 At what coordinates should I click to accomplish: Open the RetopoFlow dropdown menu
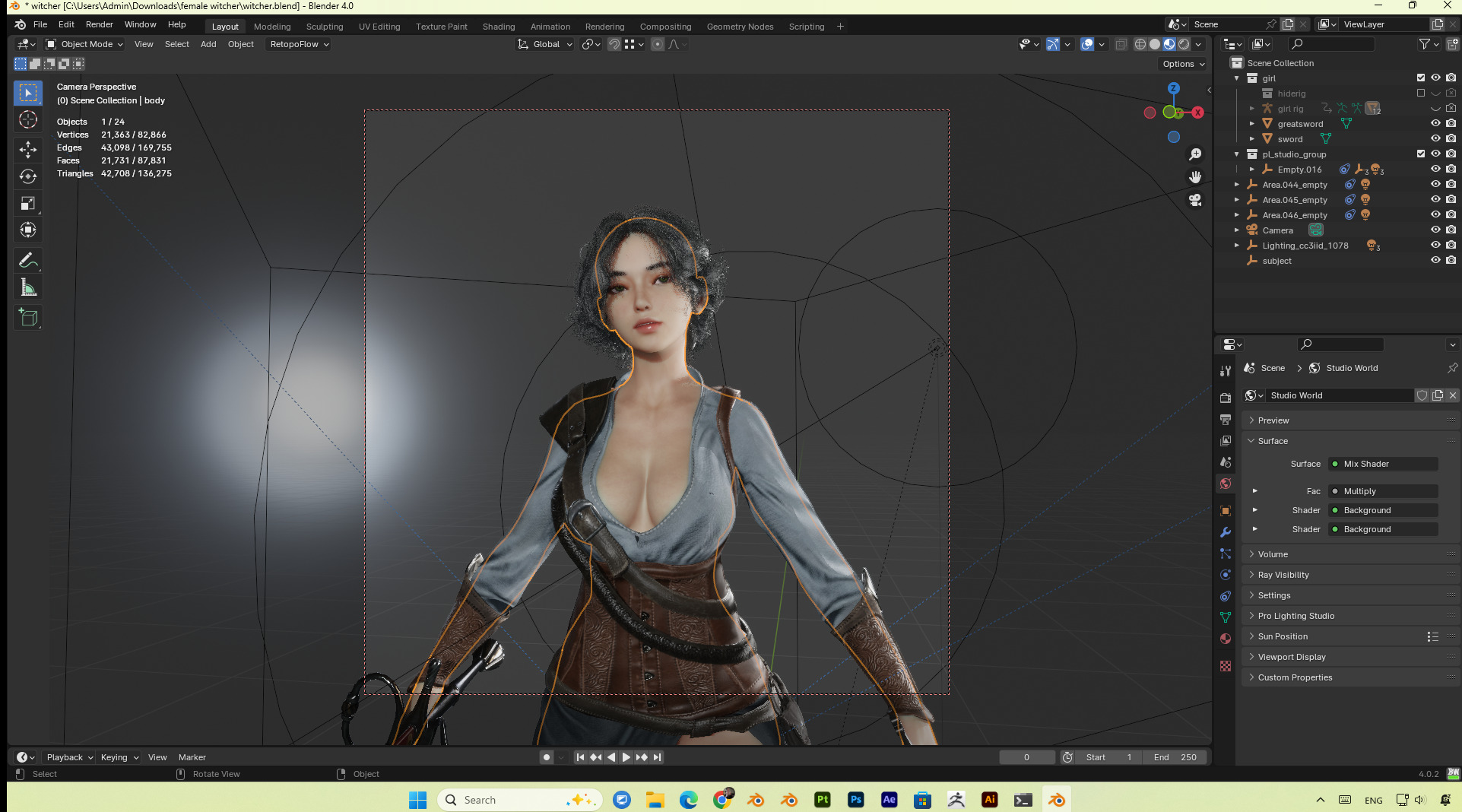[x=300, y=44]
